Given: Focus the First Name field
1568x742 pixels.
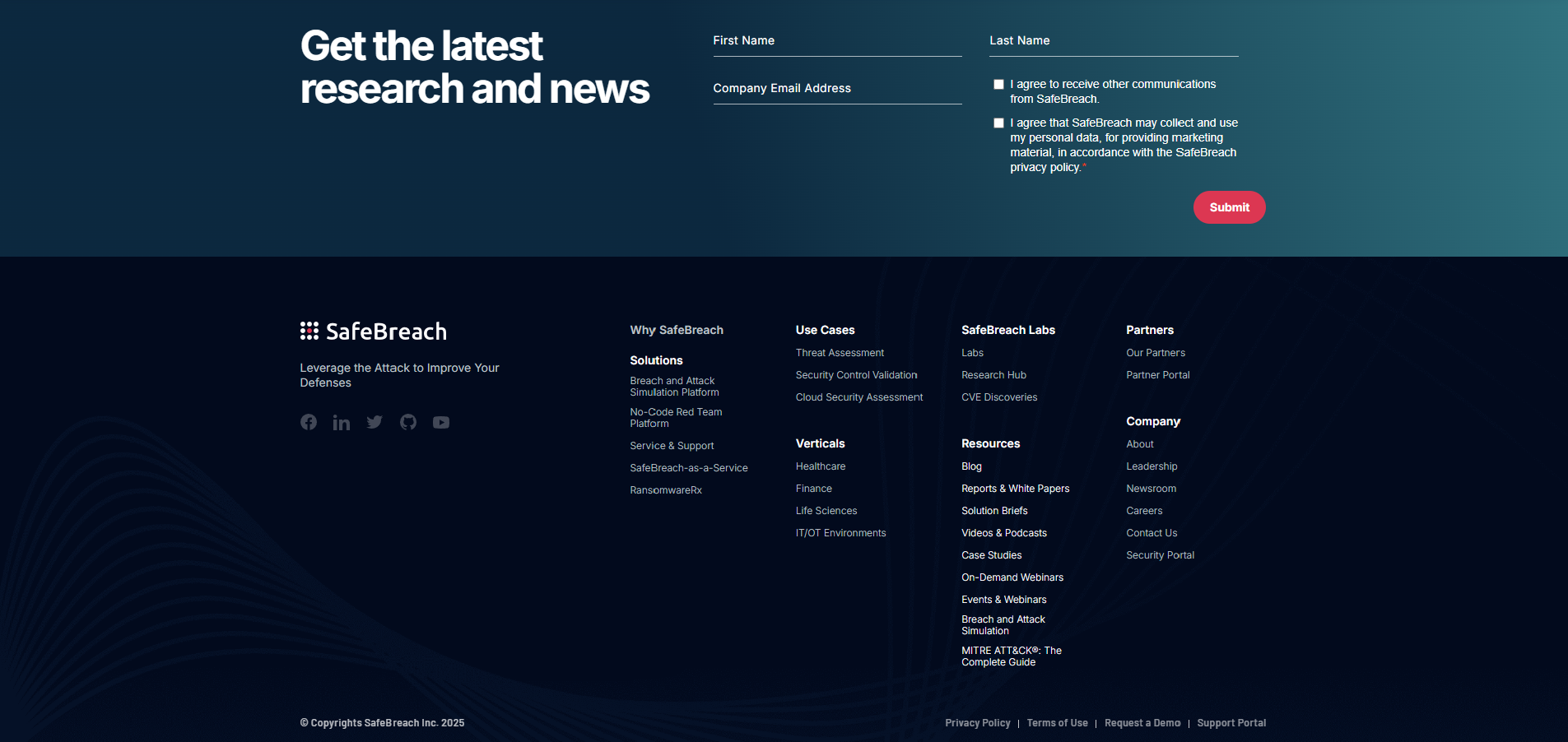Looking at the screenshot, I should pyautogui.click(x=837, y=41).
